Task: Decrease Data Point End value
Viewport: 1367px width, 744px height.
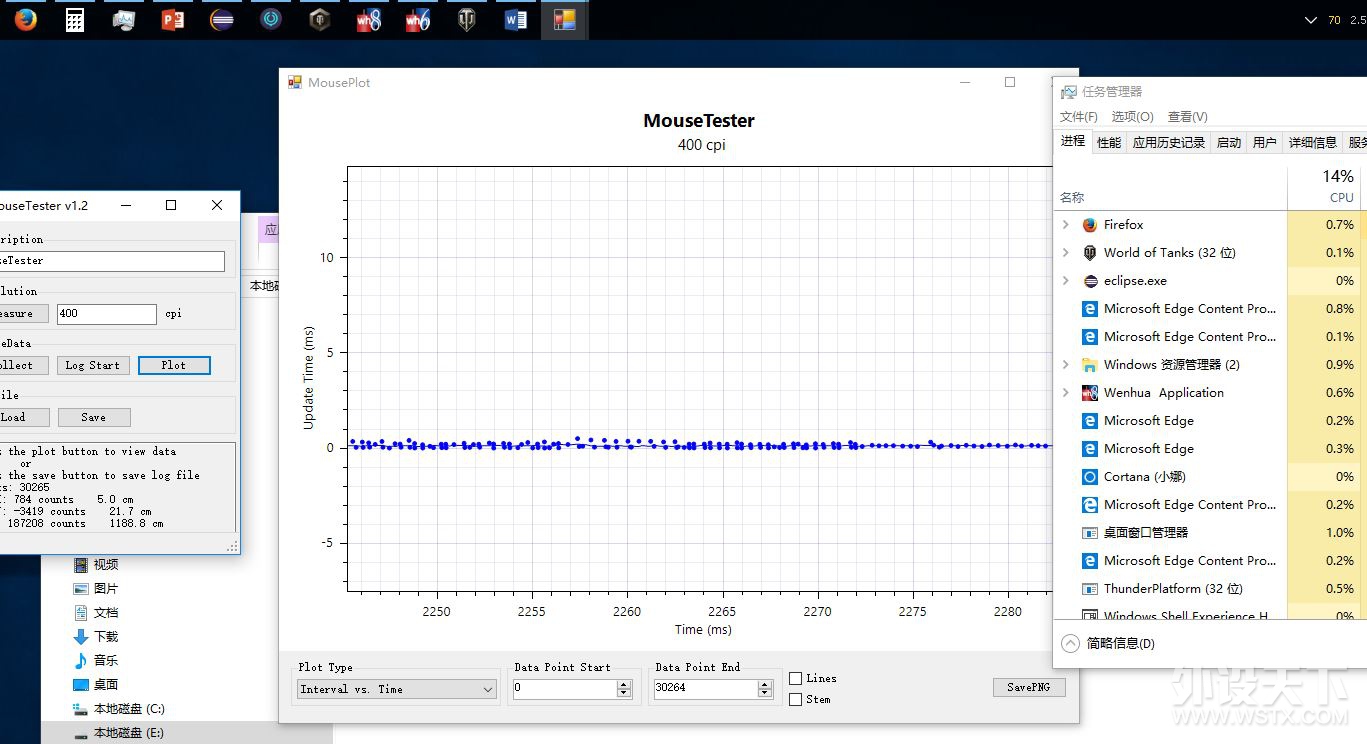Action: (x=765, y=693)
